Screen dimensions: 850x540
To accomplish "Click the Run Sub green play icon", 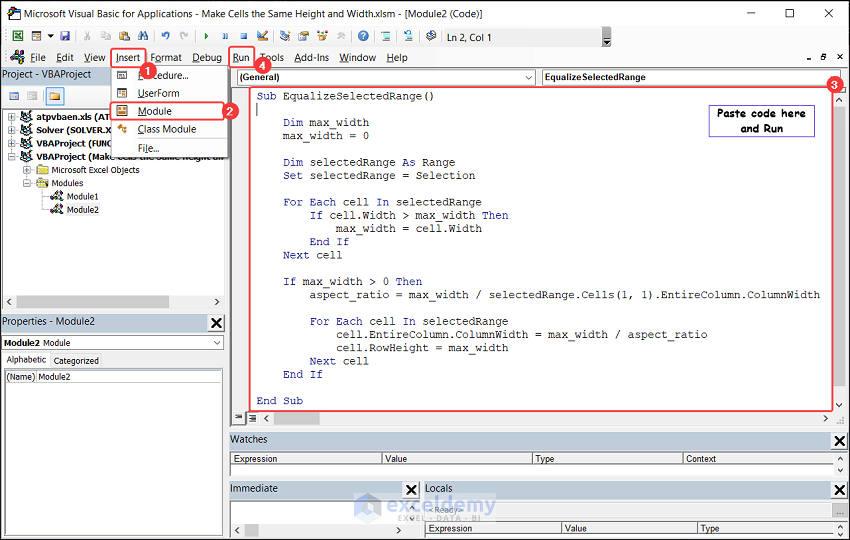I will click(x=207, y=37).
